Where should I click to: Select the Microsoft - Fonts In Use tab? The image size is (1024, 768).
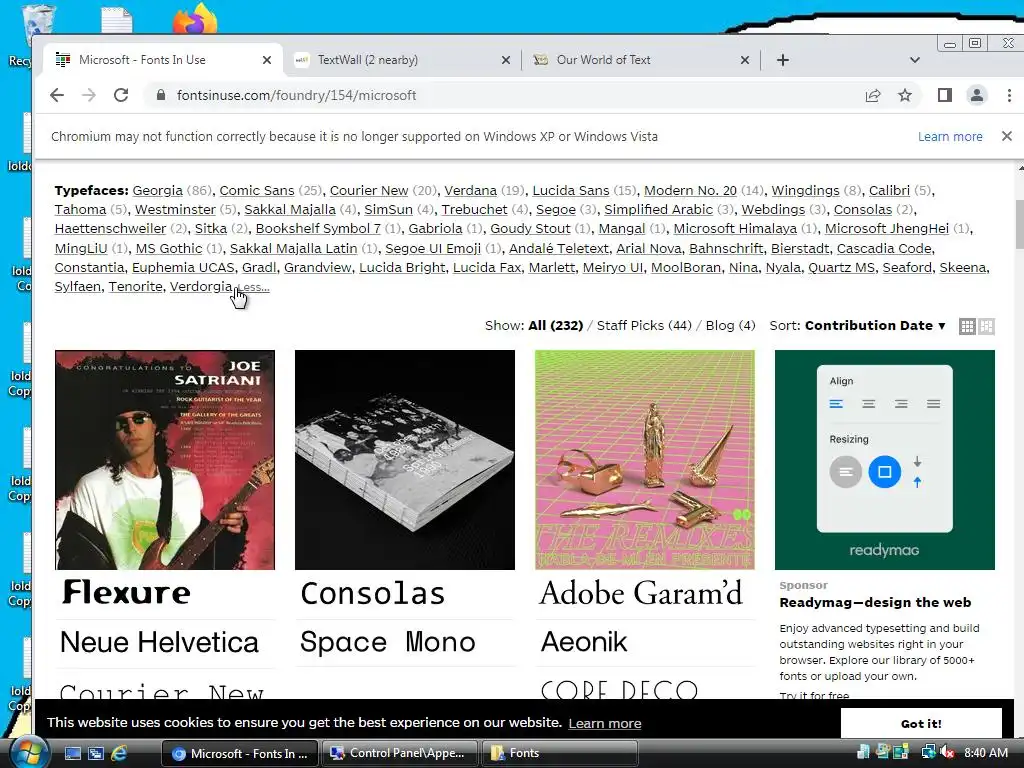(163, 60)
